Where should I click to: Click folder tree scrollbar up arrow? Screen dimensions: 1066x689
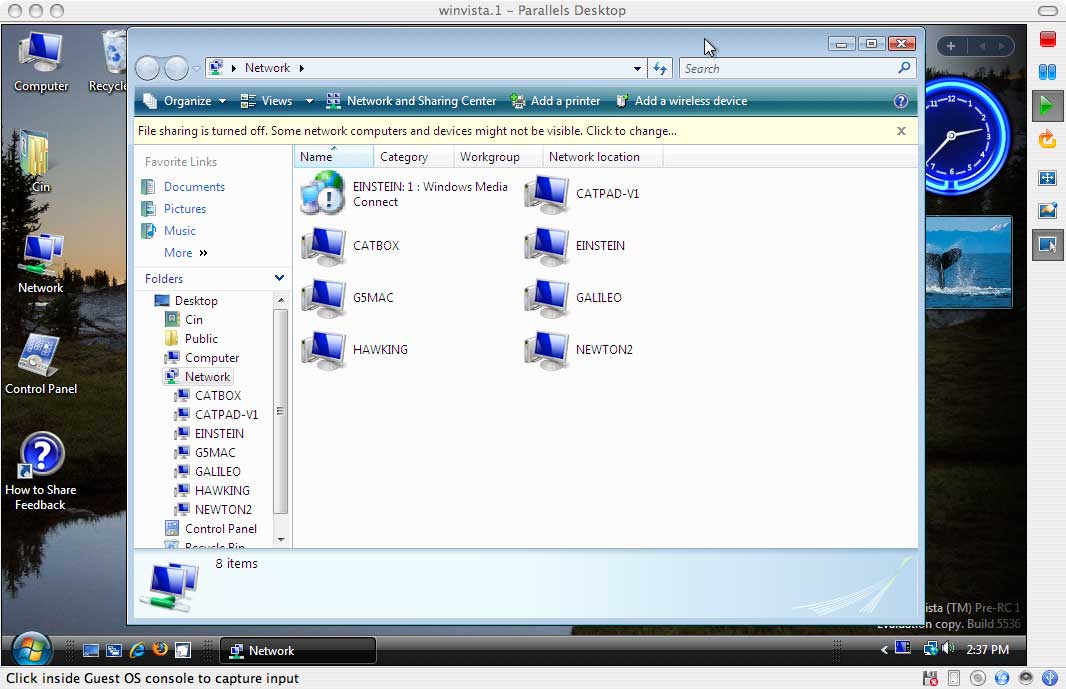coord(281,300)
